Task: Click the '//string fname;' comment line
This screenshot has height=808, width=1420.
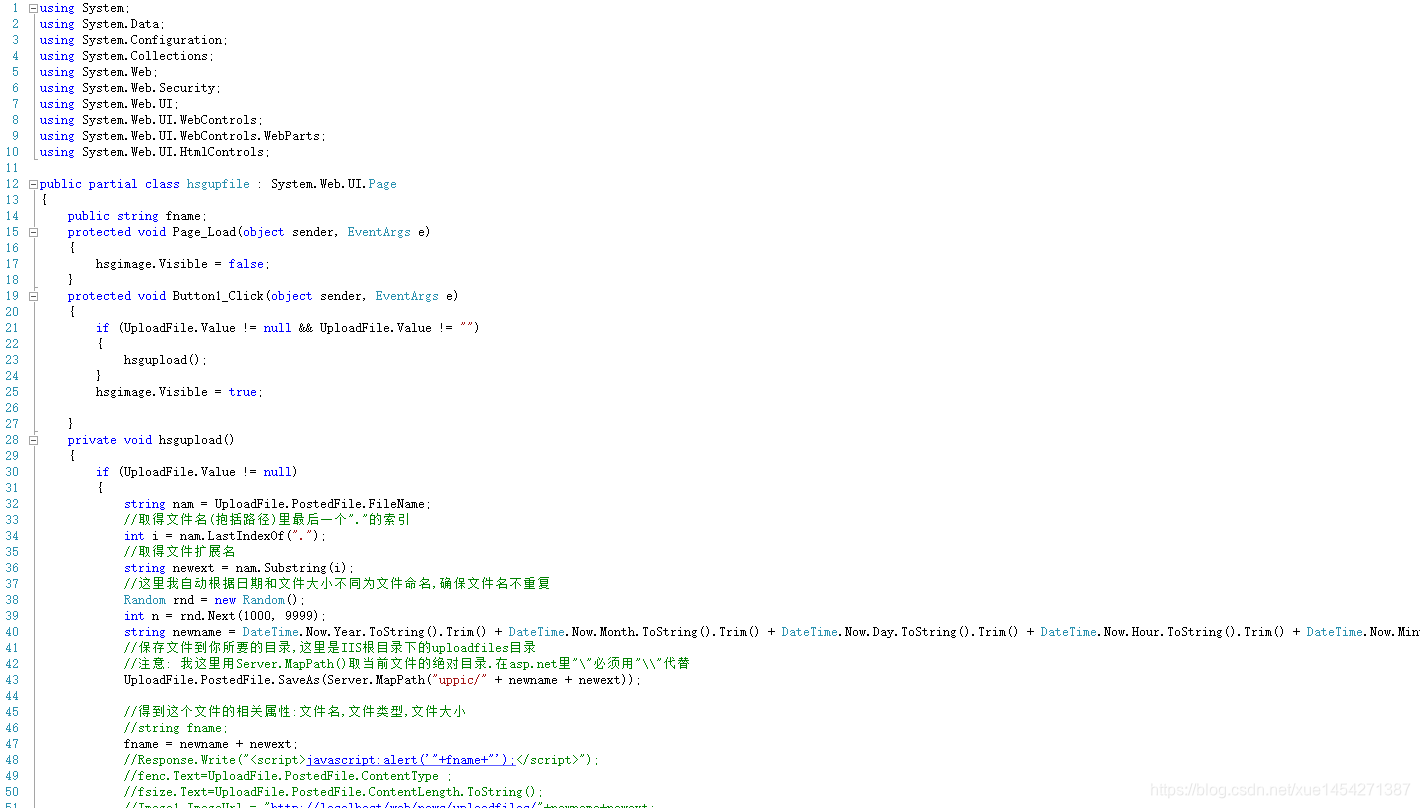Action: tap(176, 728)
